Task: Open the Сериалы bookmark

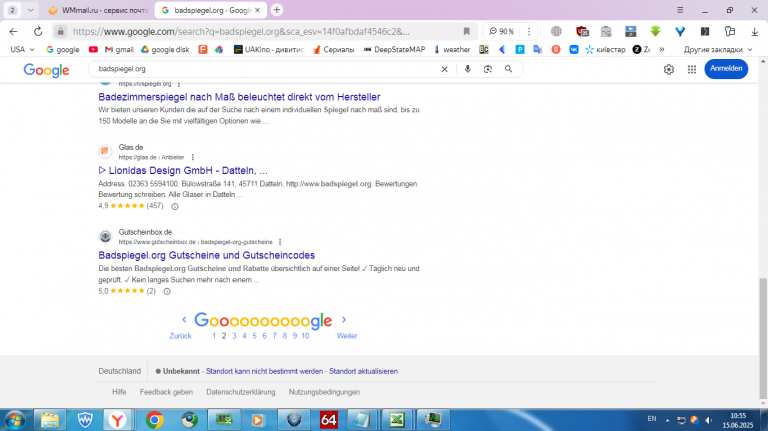Action: pyautogui.click(x=333, y=49)
